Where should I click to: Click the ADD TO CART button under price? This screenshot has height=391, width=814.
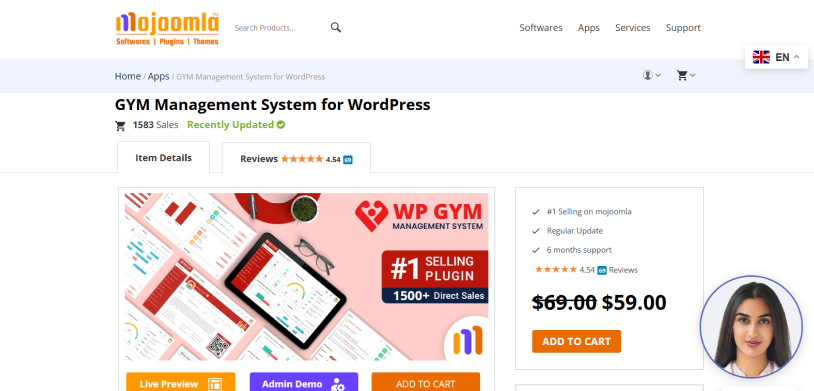coord(576,341)
